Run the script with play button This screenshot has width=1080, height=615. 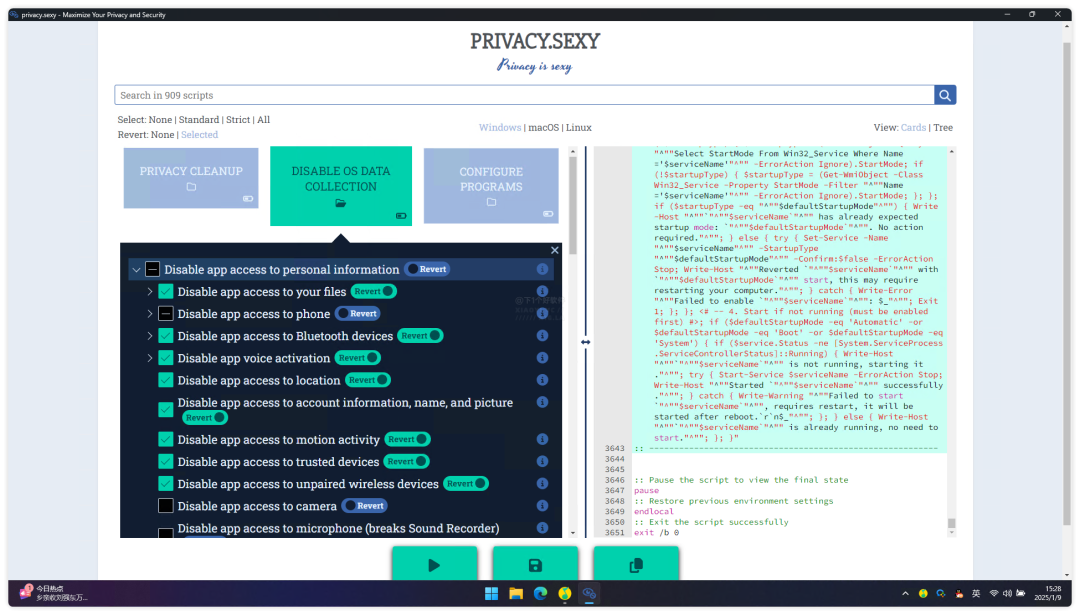(x=434, y=565)
